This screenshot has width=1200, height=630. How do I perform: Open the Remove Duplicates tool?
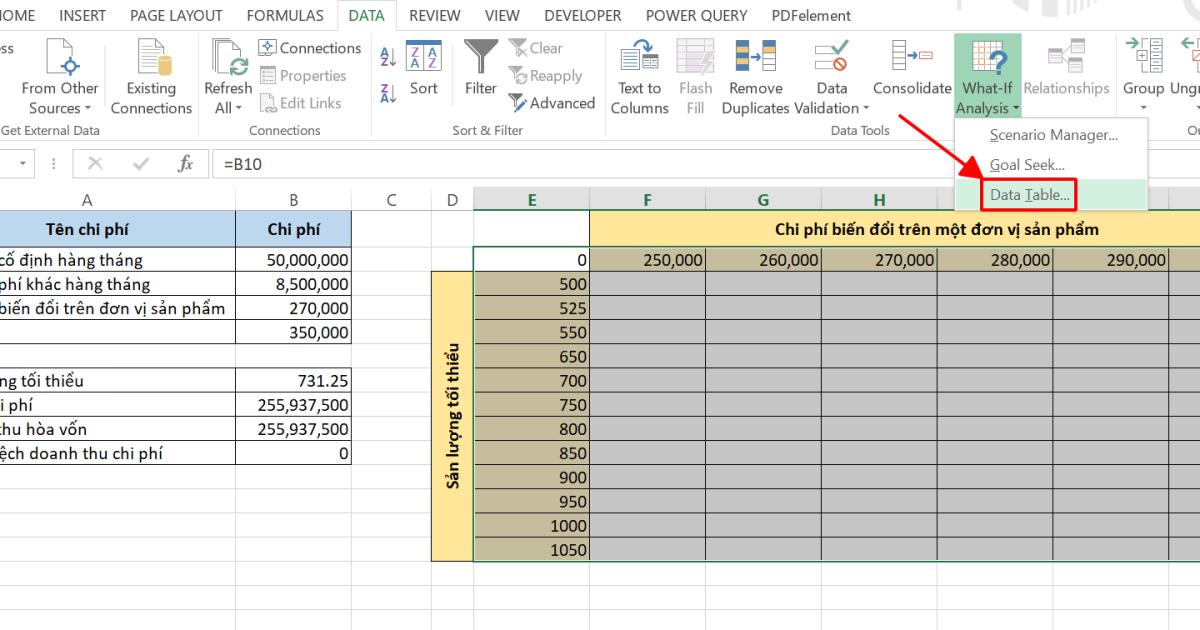[x=757, y=77]
